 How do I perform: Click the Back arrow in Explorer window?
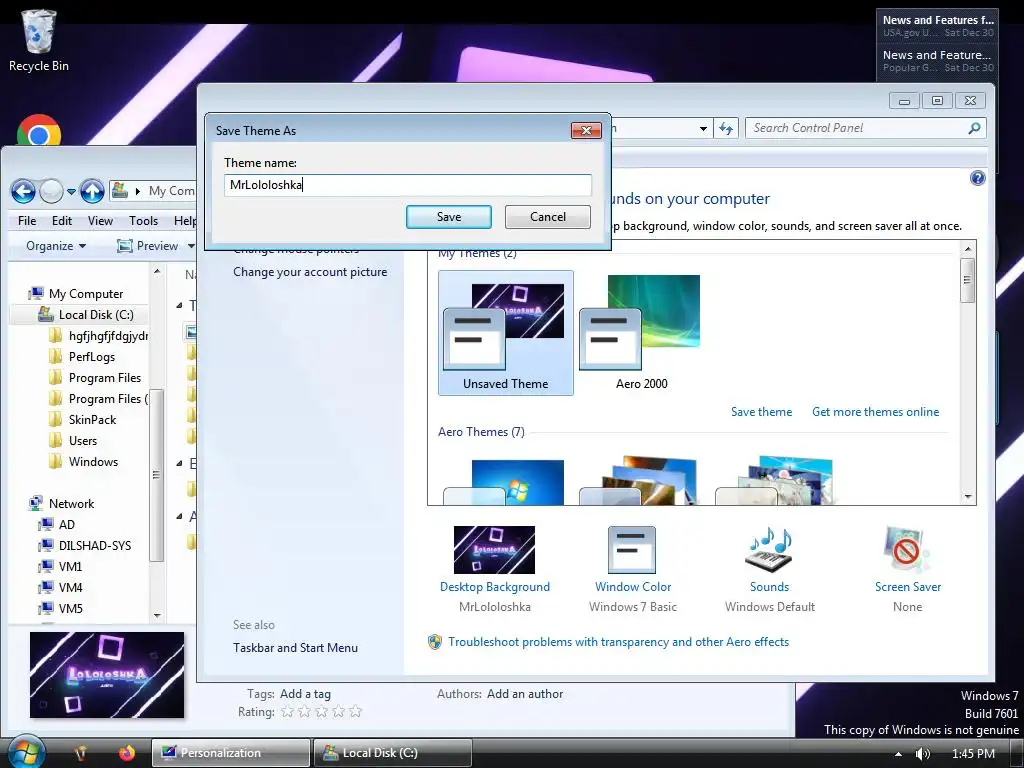coord(24,191)
